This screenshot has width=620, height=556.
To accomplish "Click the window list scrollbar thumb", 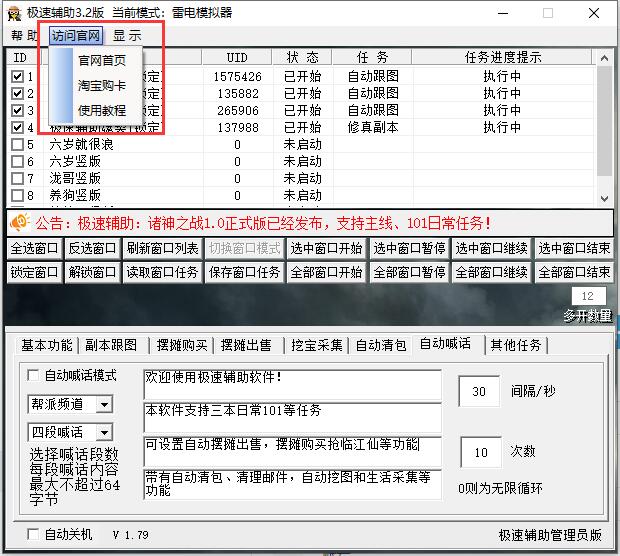I will tap(604, 121).
